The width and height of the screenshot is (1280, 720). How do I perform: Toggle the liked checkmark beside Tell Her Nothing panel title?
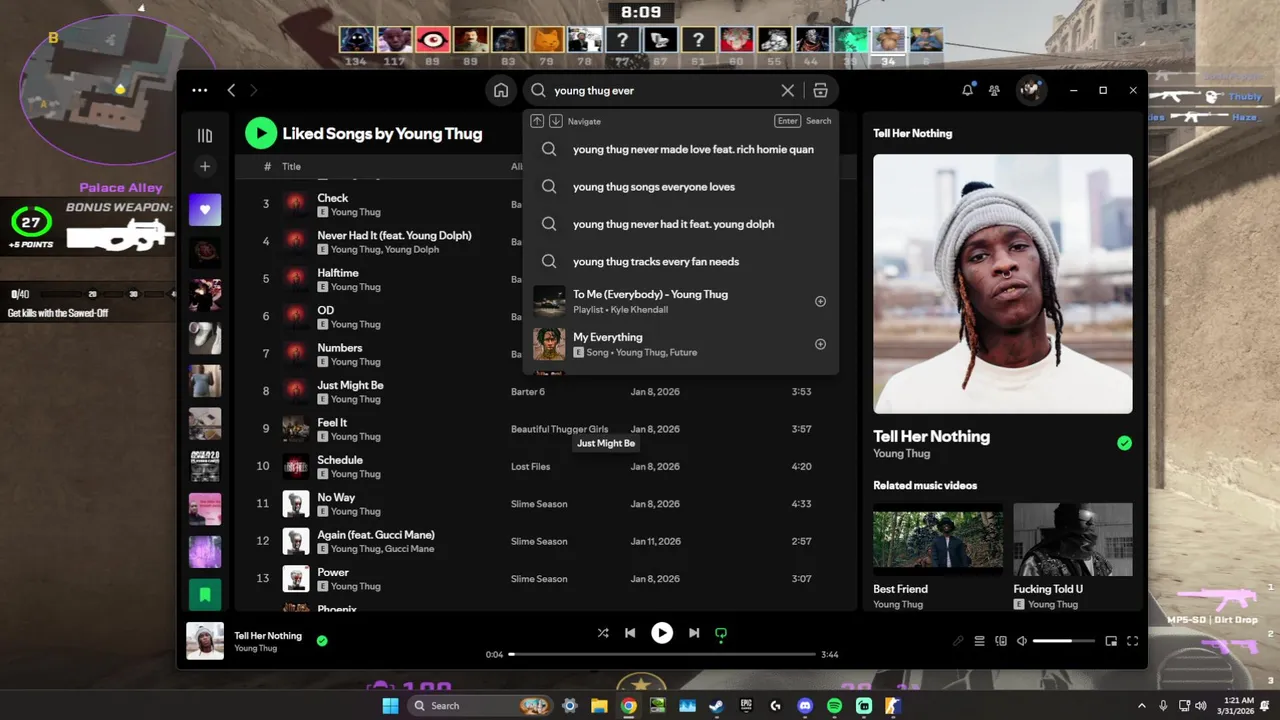(x=1125, y=443)
